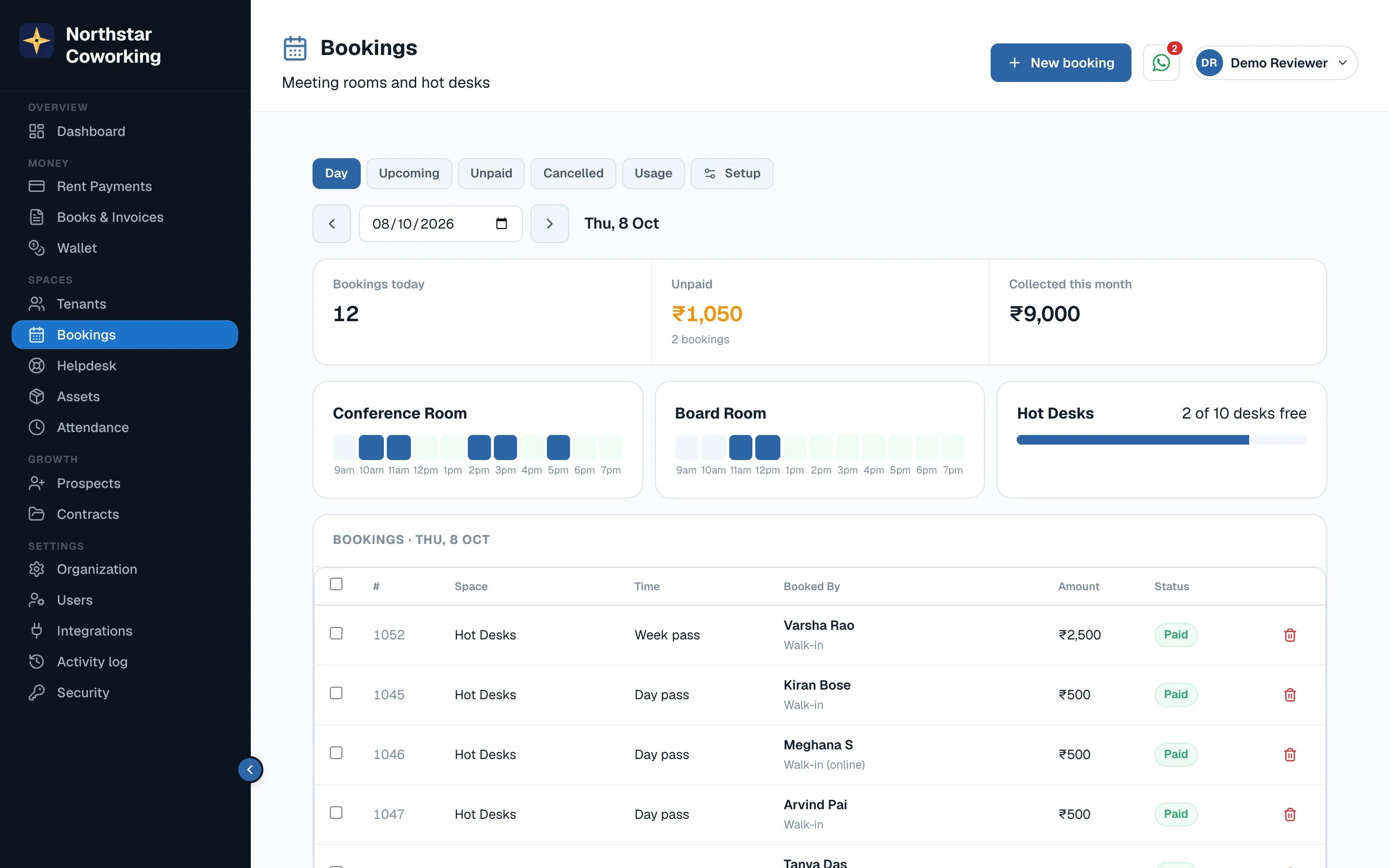Select the Day view button
This screenshot has height=868, width=1389.
pos(336,174)
